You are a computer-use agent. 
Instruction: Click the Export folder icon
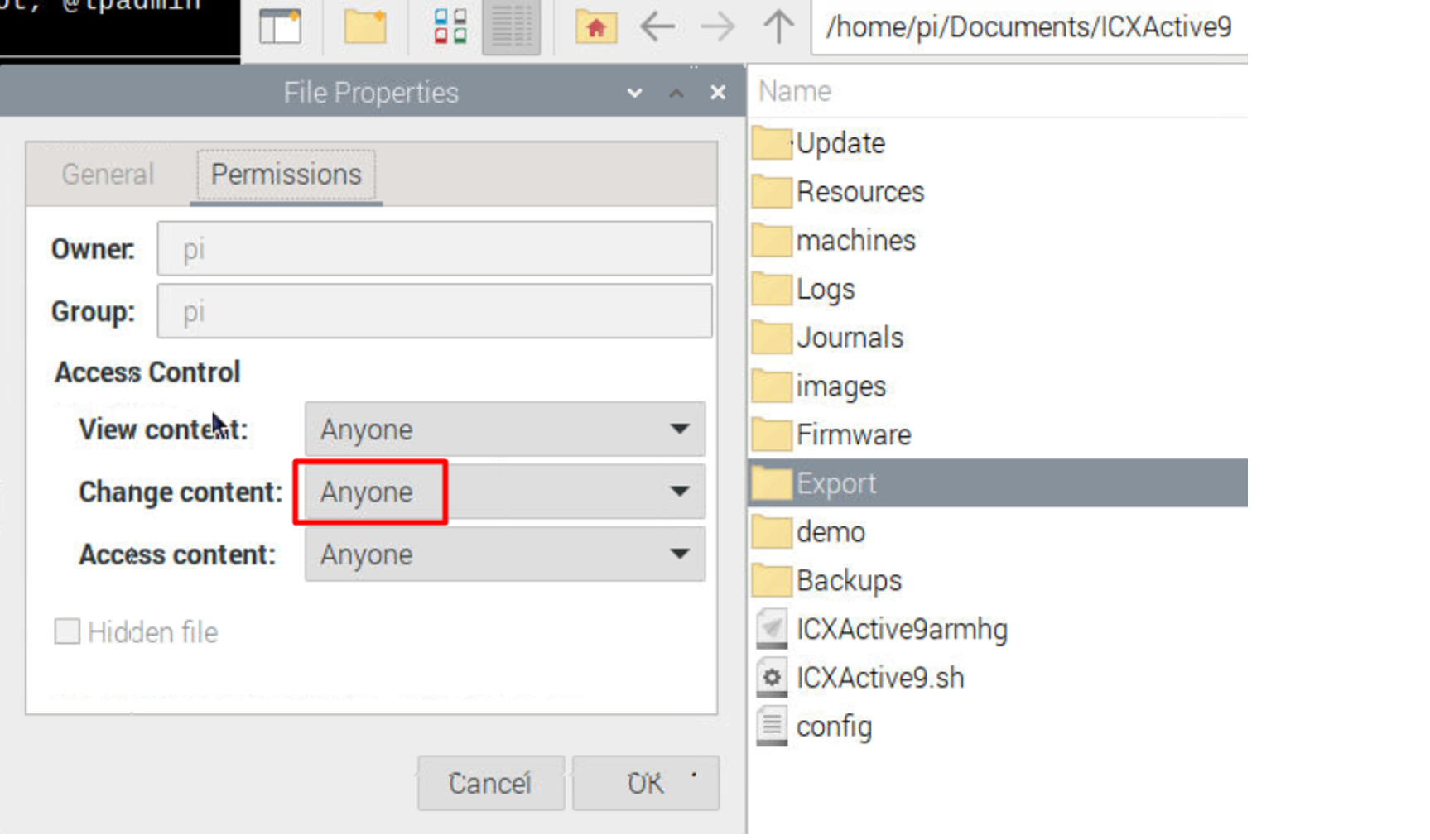[x=772, y=484]
